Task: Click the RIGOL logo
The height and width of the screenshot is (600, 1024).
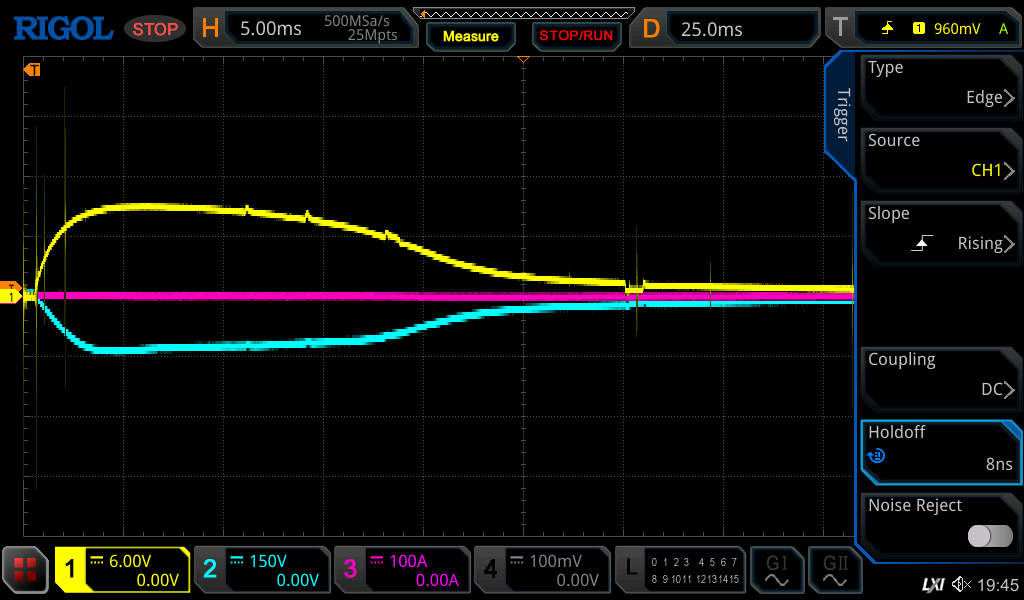Action: point(62,29)
